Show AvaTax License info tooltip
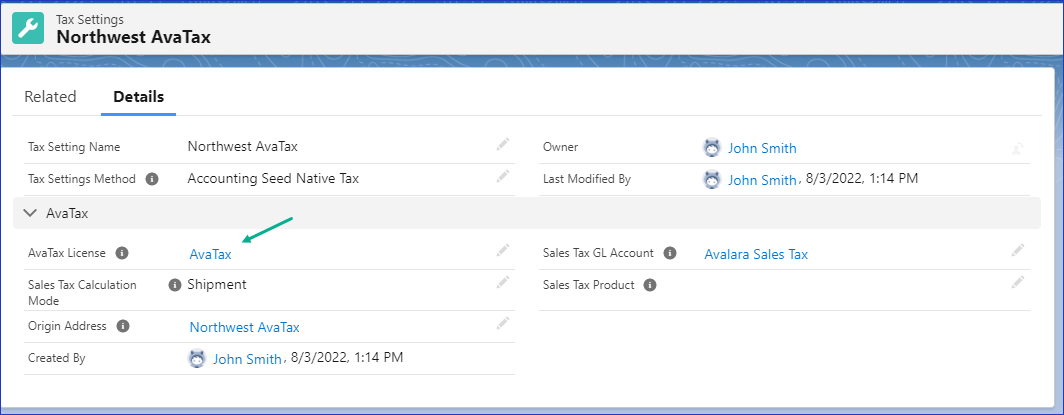Viewport: 1064px width, 415px height. point(121,253)
